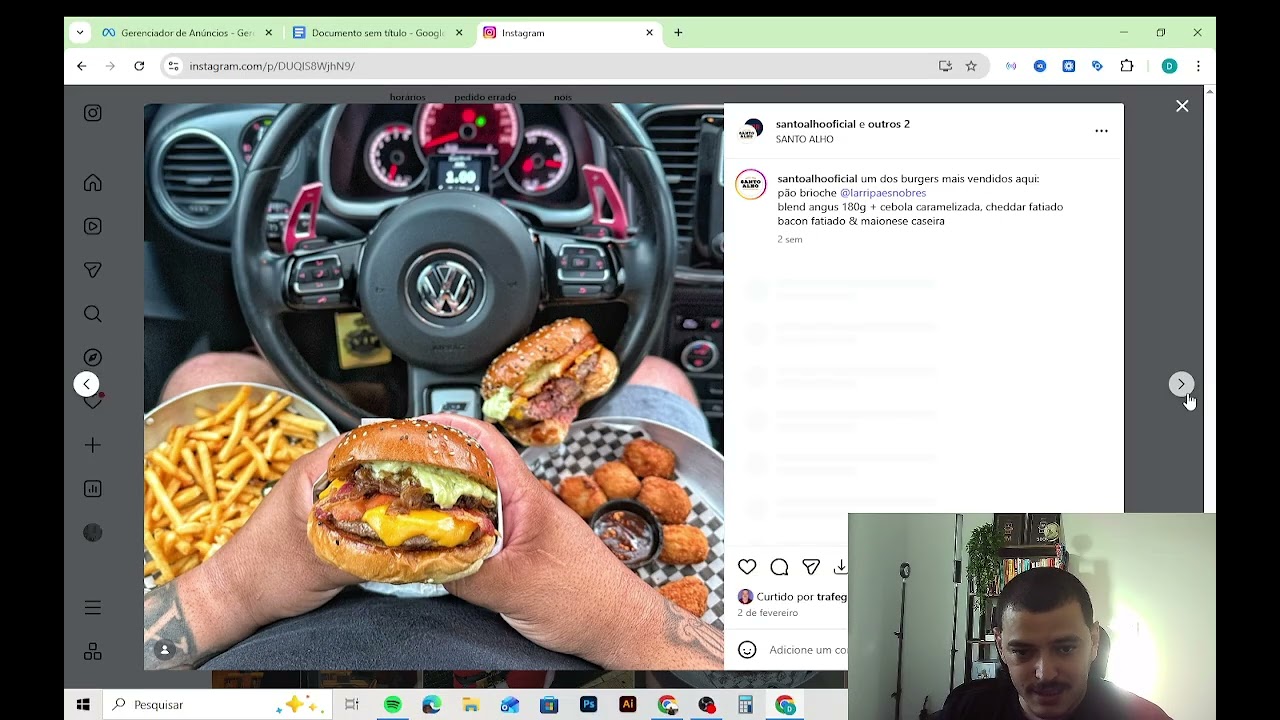Open santoalhooficial profile from post header
The height and width of the screenshot is (720, 1280).
816,124
